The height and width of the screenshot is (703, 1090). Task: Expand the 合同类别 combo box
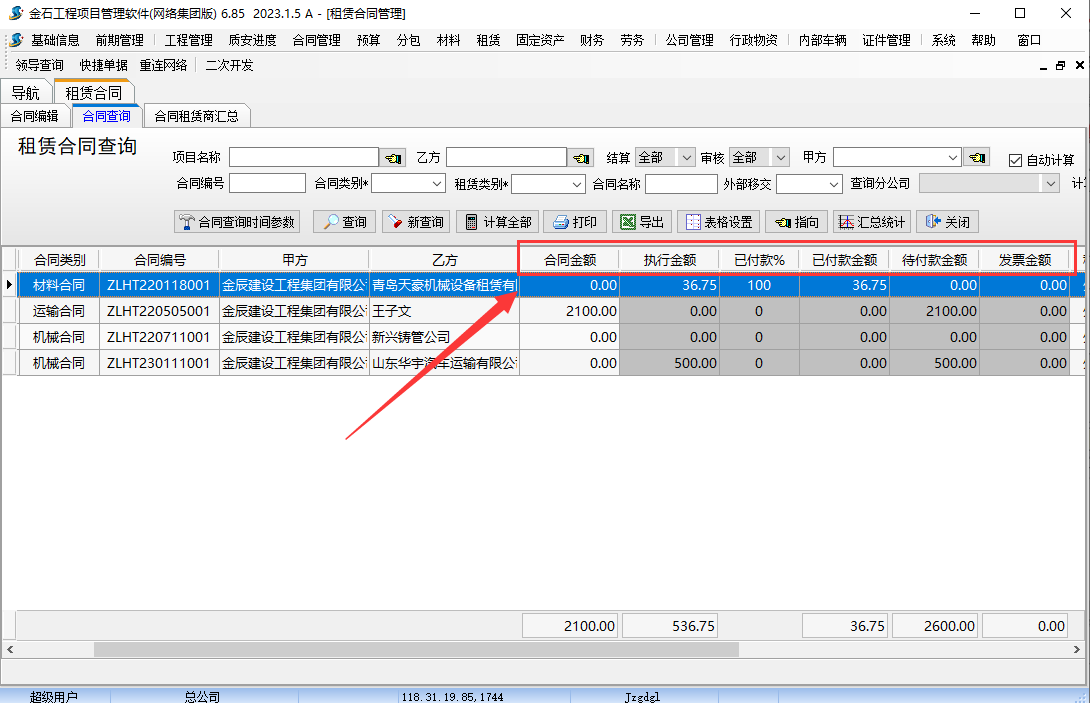click(x=437, y=184)
